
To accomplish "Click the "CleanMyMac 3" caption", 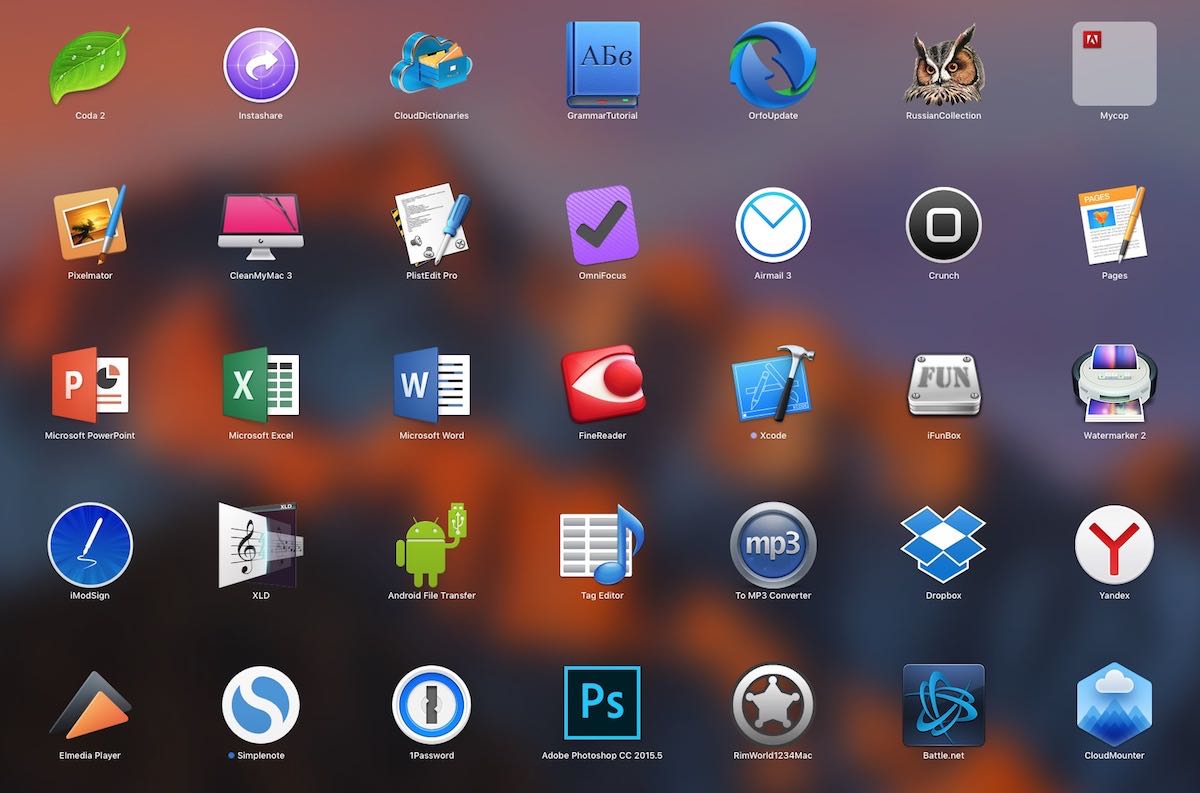I will (260, 276).
